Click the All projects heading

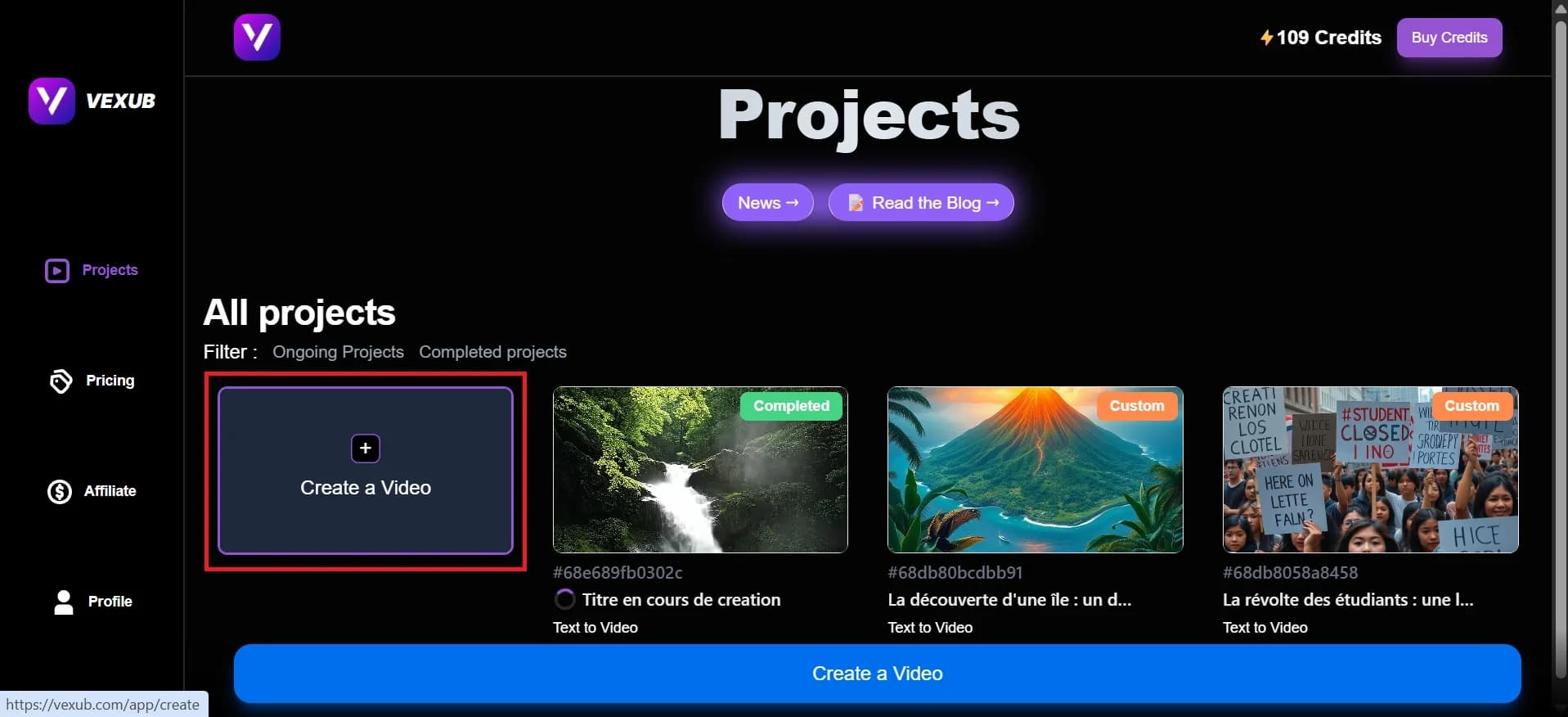coord(299,313)
